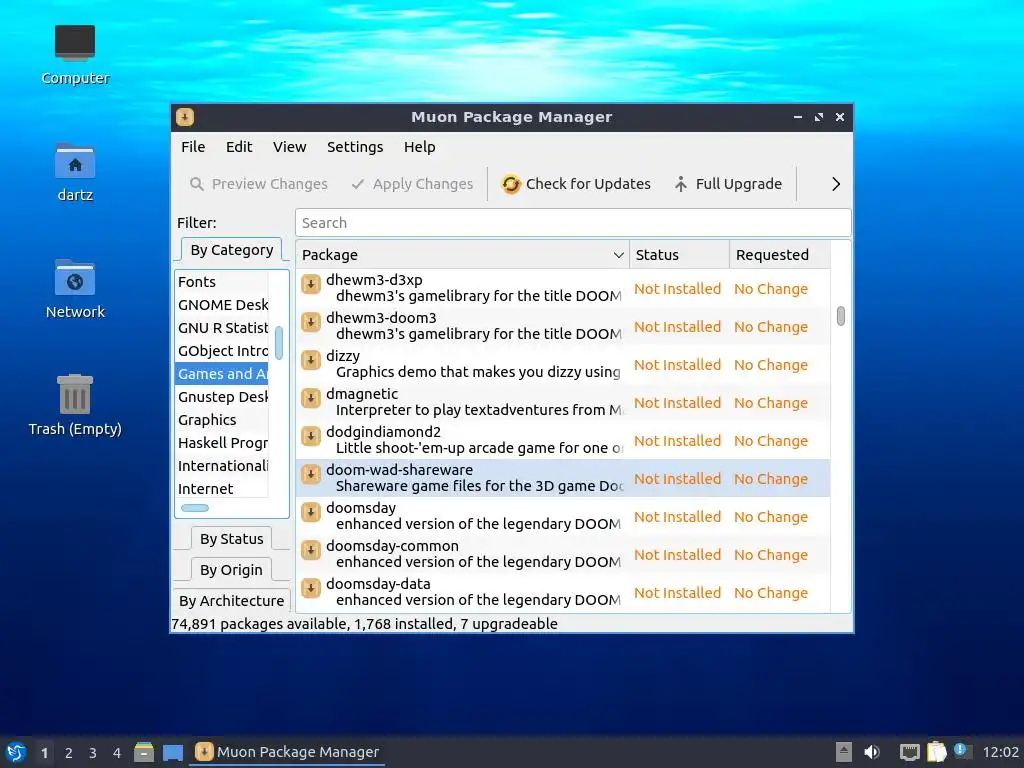This screenshot has width=1024, height=768.
Task: Click the dhewm3-doom3 package icon
Action: coord(311,323)
